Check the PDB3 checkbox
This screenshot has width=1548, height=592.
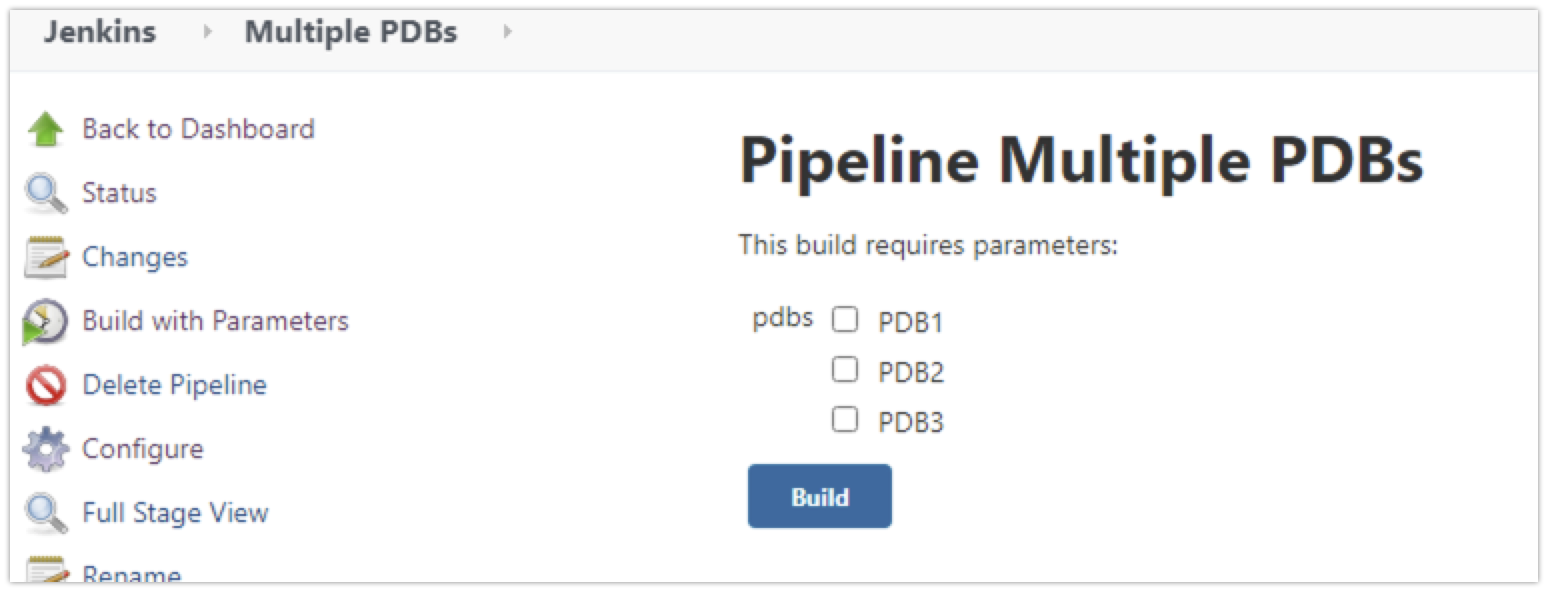pos(845,420)
